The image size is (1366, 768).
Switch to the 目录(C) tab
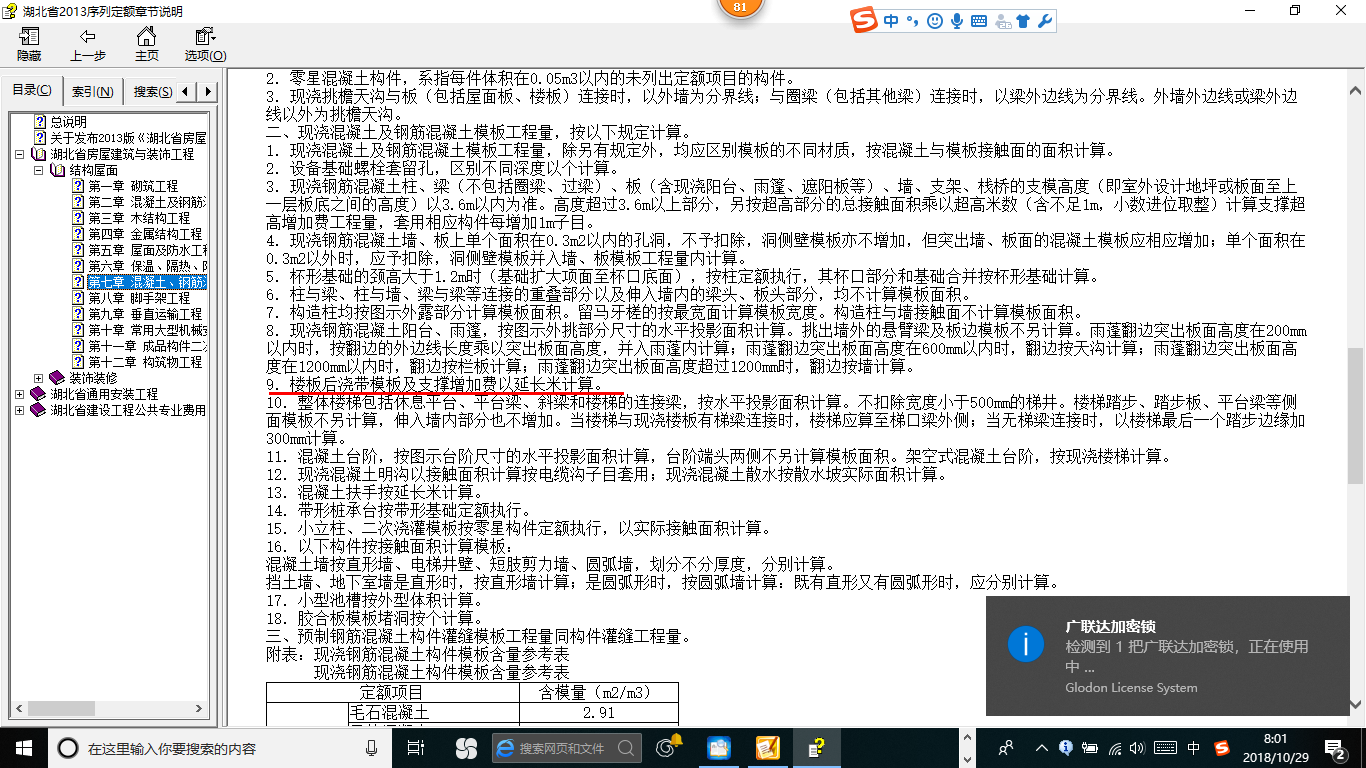tap(32, 91)
